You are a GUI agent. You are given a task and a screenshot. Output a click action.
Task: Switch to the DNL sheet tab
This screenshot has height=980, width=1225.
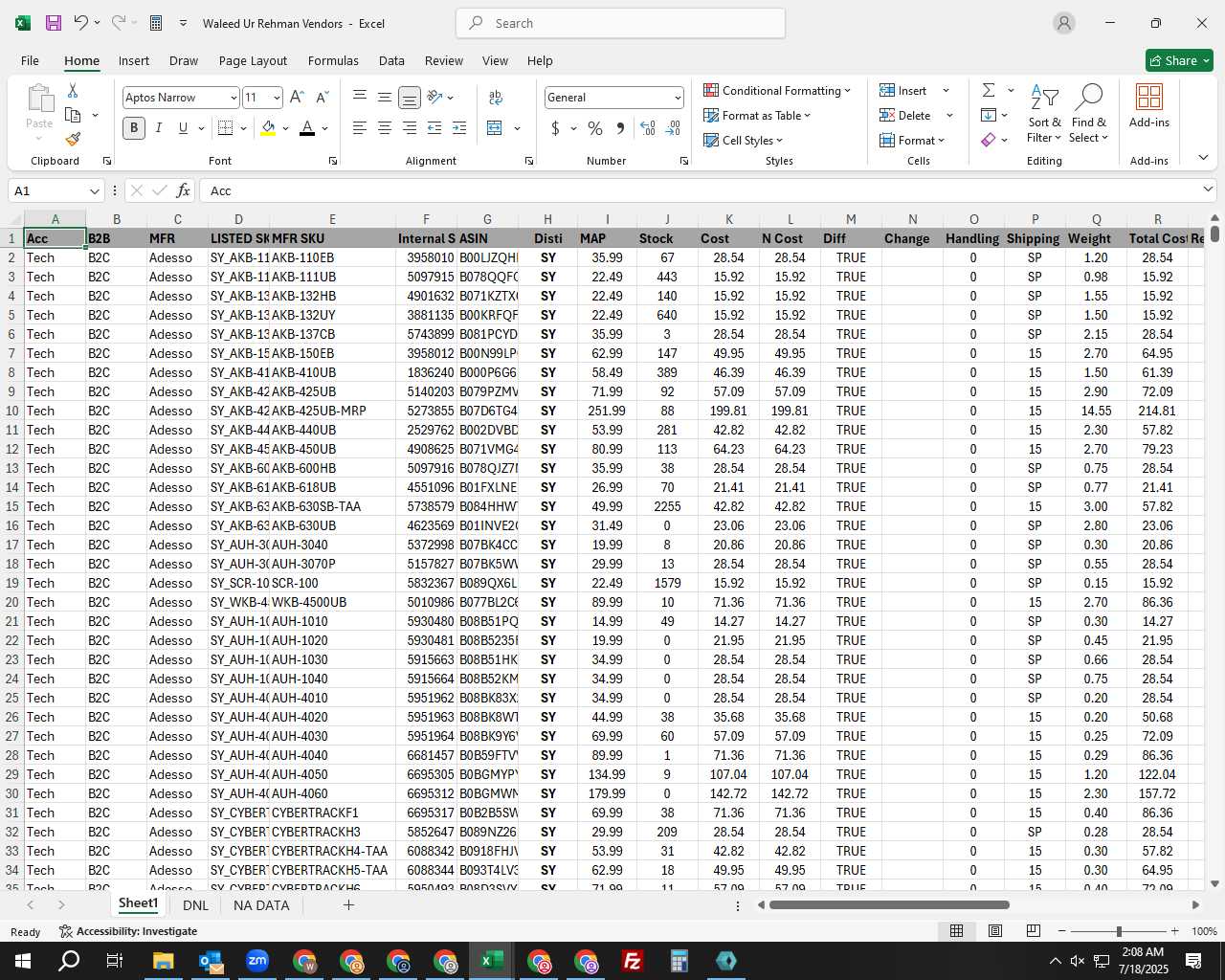[195, 904]
